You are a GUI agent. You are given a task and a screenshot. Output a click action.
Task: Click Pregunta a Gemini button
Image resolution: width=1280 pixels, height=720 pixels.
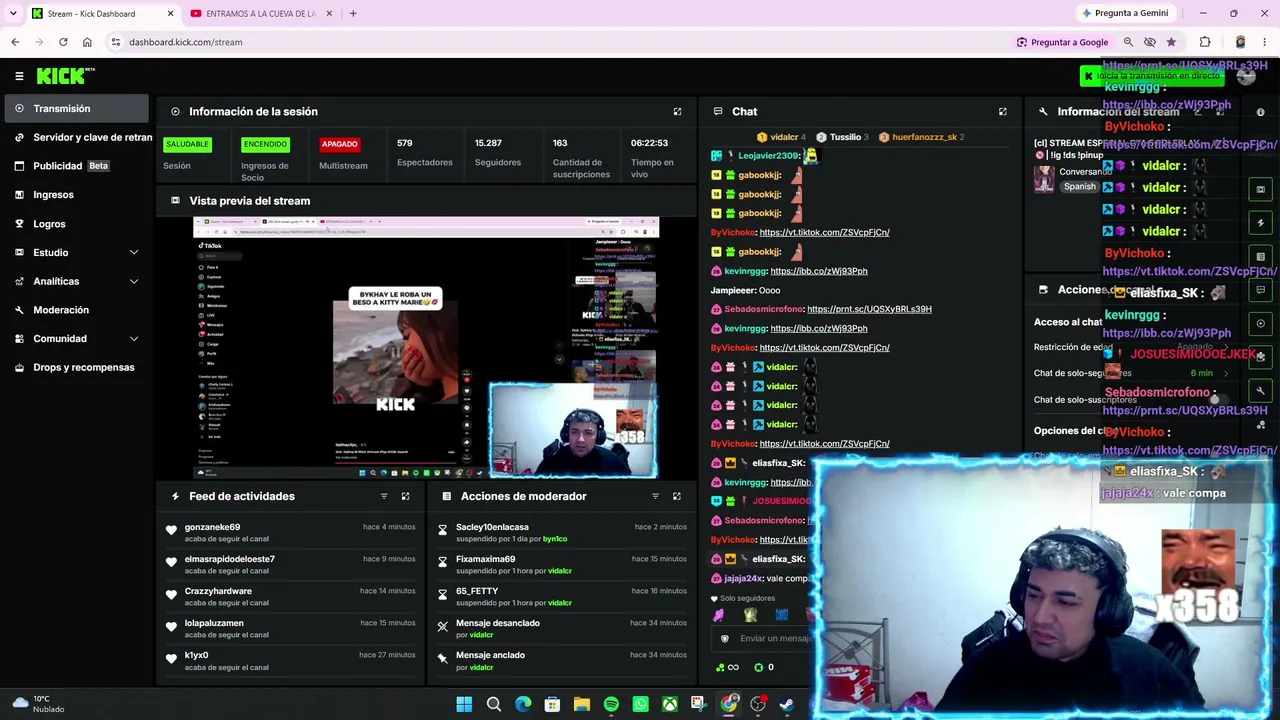coord(1124,13)
